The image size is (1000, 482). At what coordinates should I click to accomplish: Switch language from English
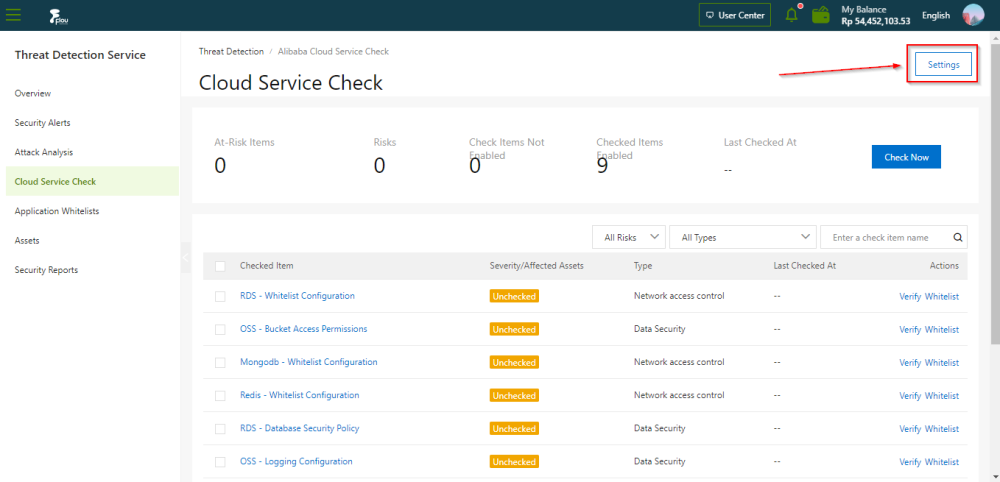(936, 15)
